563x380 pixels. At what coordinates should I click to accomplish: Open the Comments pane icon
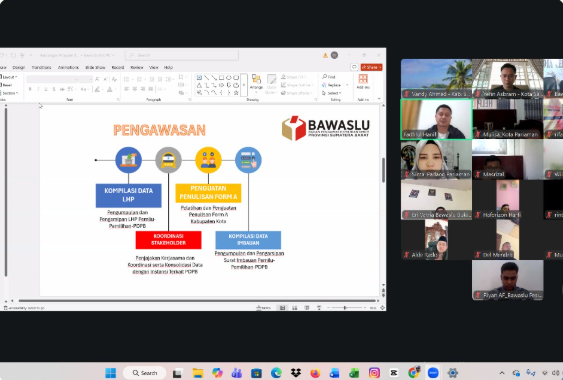pos(354,67)
